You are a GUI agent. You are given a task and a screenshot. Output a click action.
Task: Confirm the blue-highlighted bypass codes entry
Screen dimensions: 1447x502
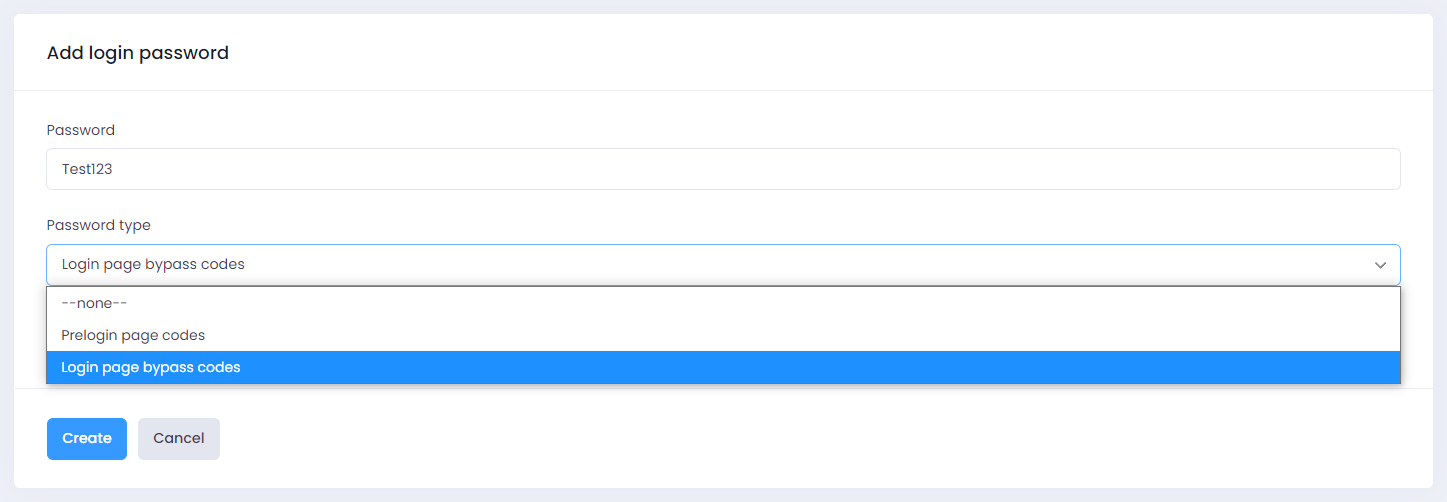pos(151,367)
